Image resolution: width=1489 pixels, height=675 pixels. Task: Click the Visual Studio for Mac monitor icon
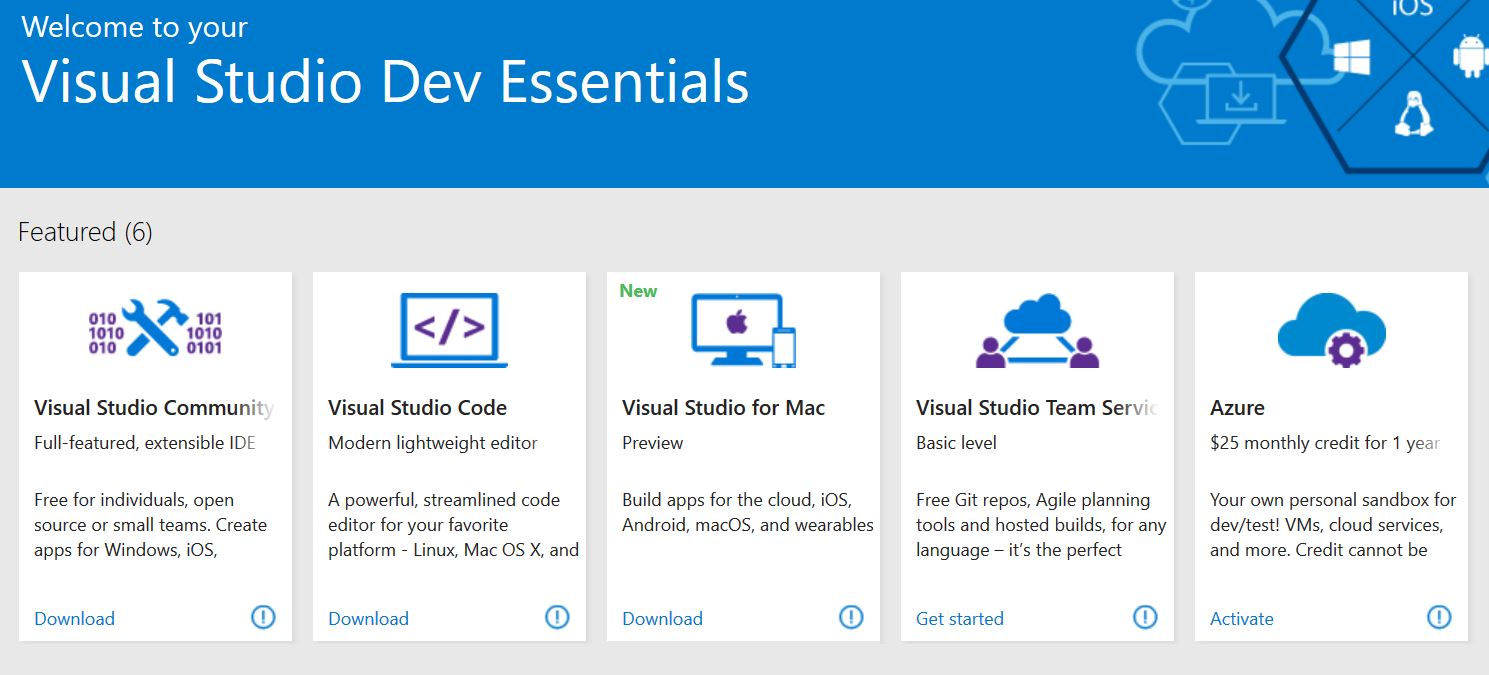click(744, 330)
